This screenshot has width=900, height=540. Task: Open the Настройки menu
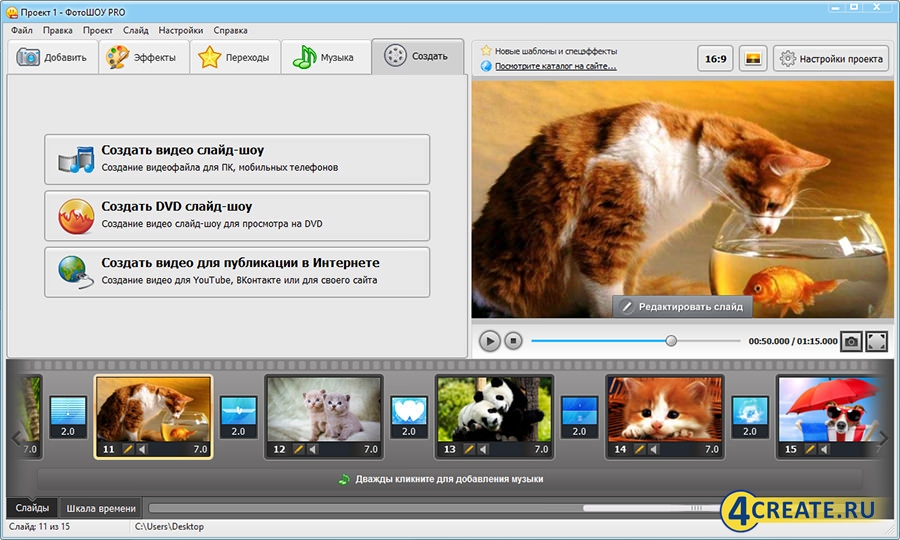(181, 30)
